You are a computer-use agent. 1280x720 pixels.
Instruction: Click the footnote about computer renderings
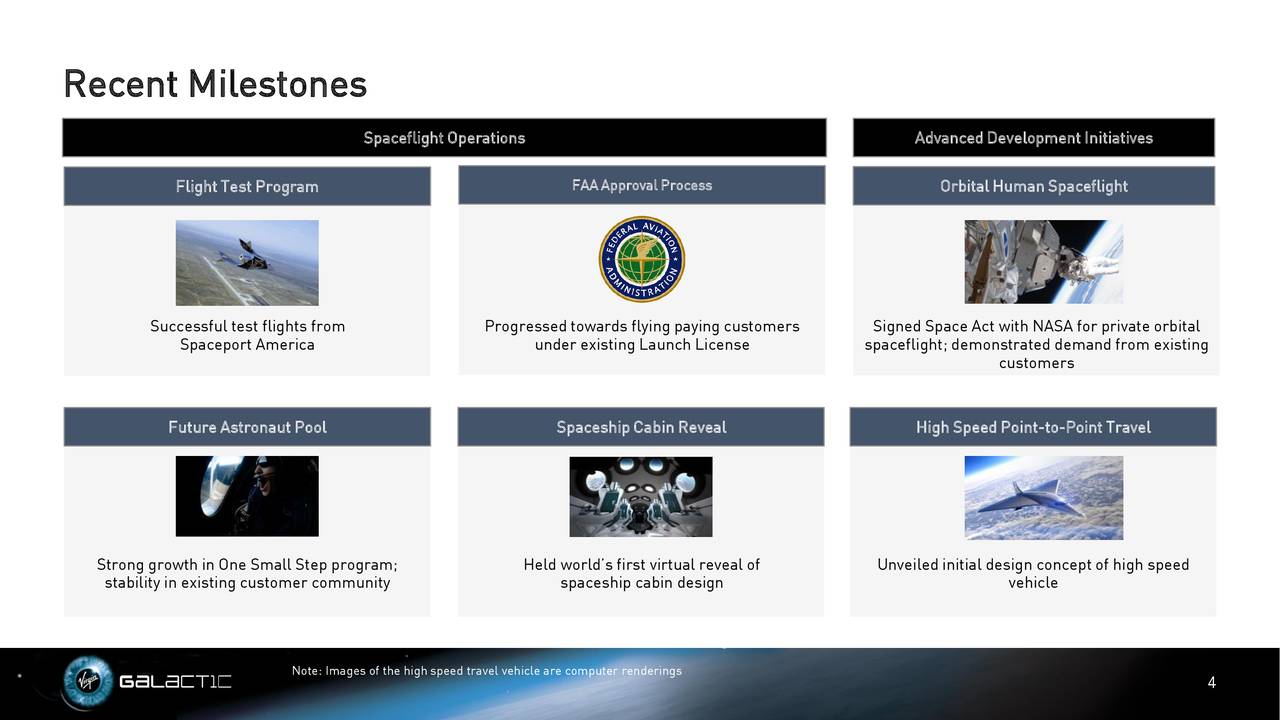[x=487, y=670]
